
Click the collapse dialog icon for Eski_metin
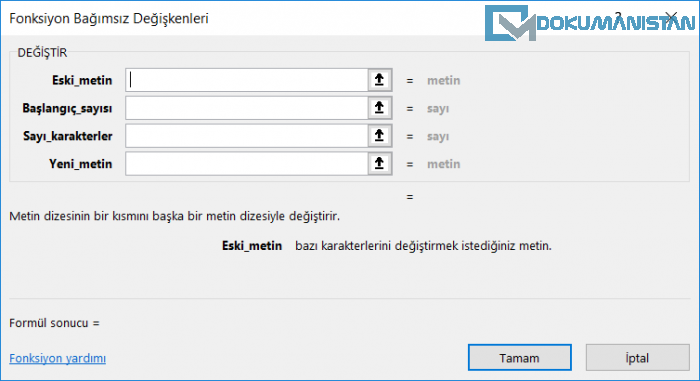[379, 80]
